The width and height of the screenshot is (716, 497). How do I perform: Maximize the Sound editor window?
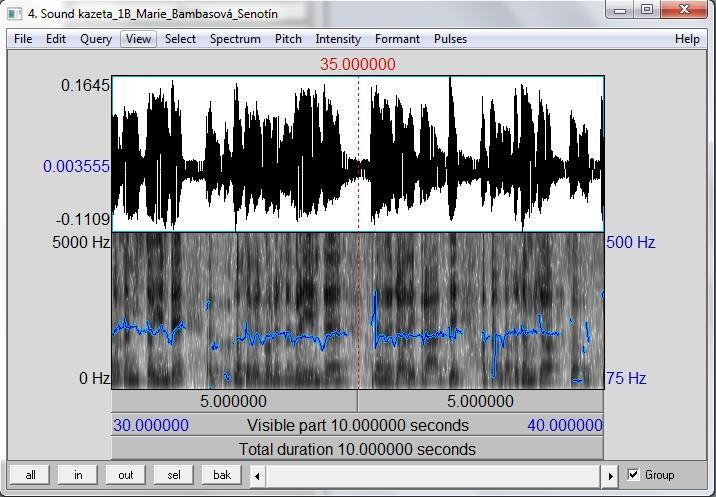coord(647,9)
